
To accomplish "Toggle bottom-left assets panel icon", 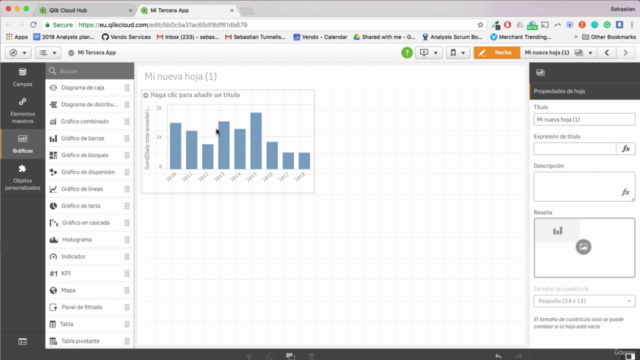I will point(22,342).
